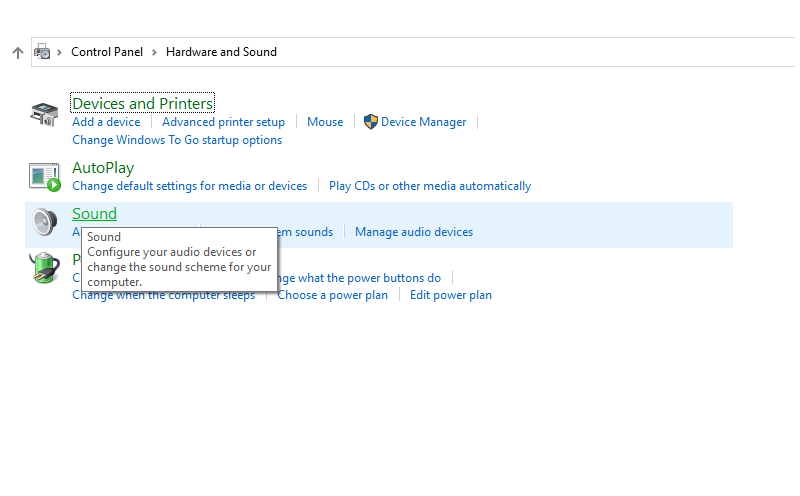Click the Device Manager shield icon
Viewport: 800px width, 496px height.
point(371,122)
